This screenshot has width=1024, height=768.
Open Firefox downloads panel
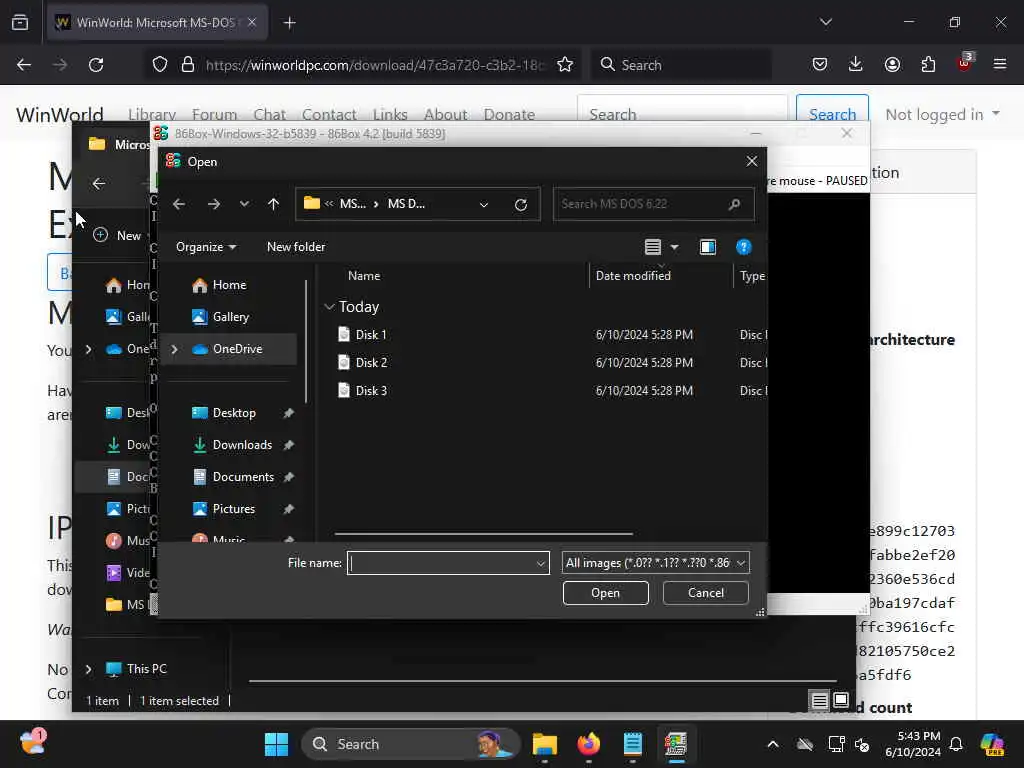tap(856, 64)
